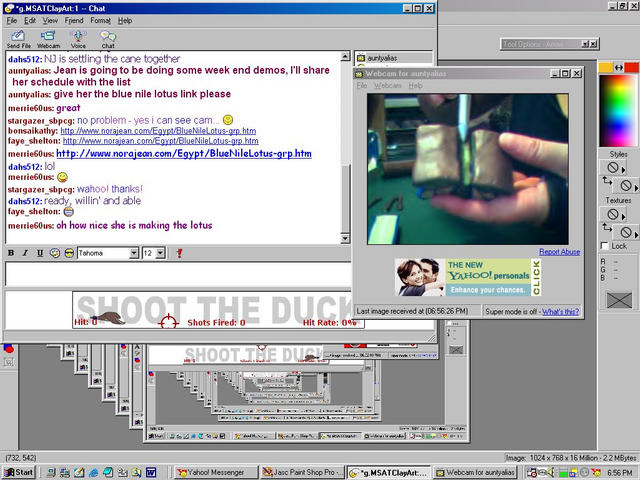
Task: Toggle italic text formatting
Action: point(25,253)
